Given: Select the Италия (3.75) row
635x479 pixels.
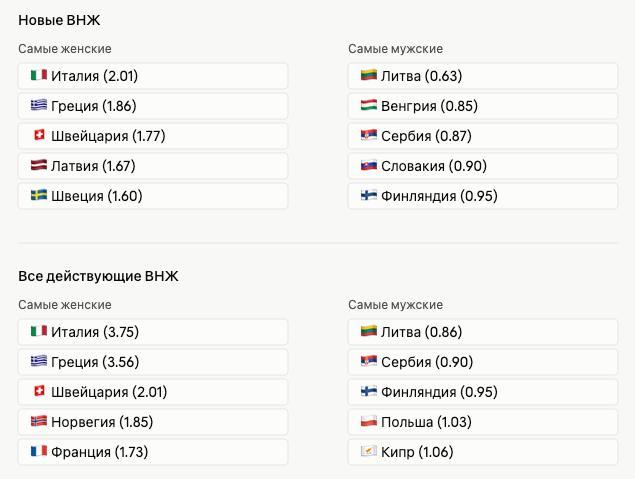Looking at the screenshot, I should (x=153, y=332).
